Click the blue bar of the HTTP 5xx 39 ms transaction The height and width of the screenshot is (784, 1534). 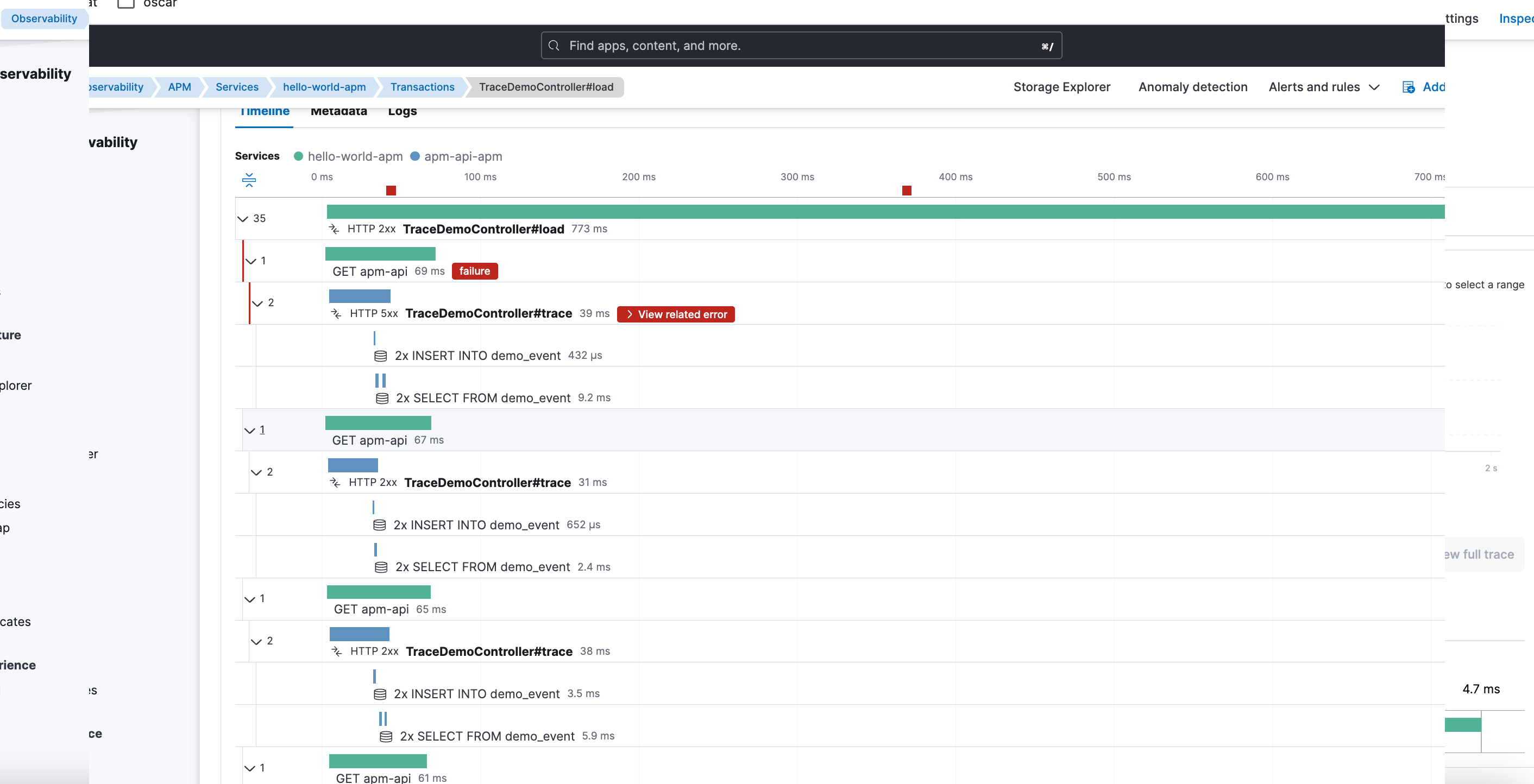[360, 296]
